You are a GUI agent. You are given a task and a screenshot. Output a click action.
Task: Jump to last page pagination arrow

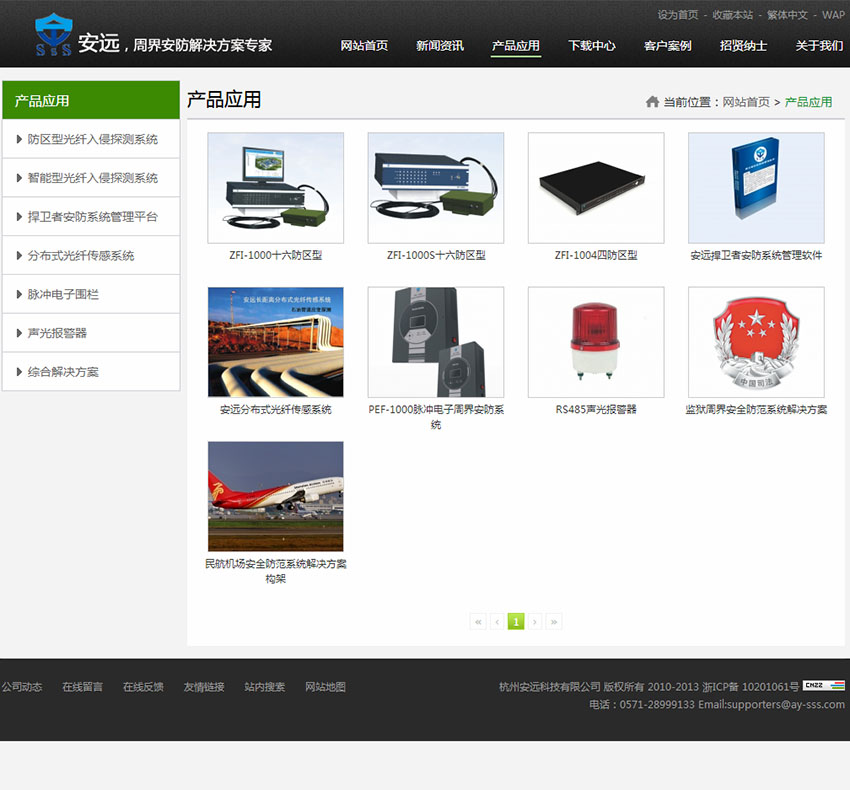[x=554, y=622]
